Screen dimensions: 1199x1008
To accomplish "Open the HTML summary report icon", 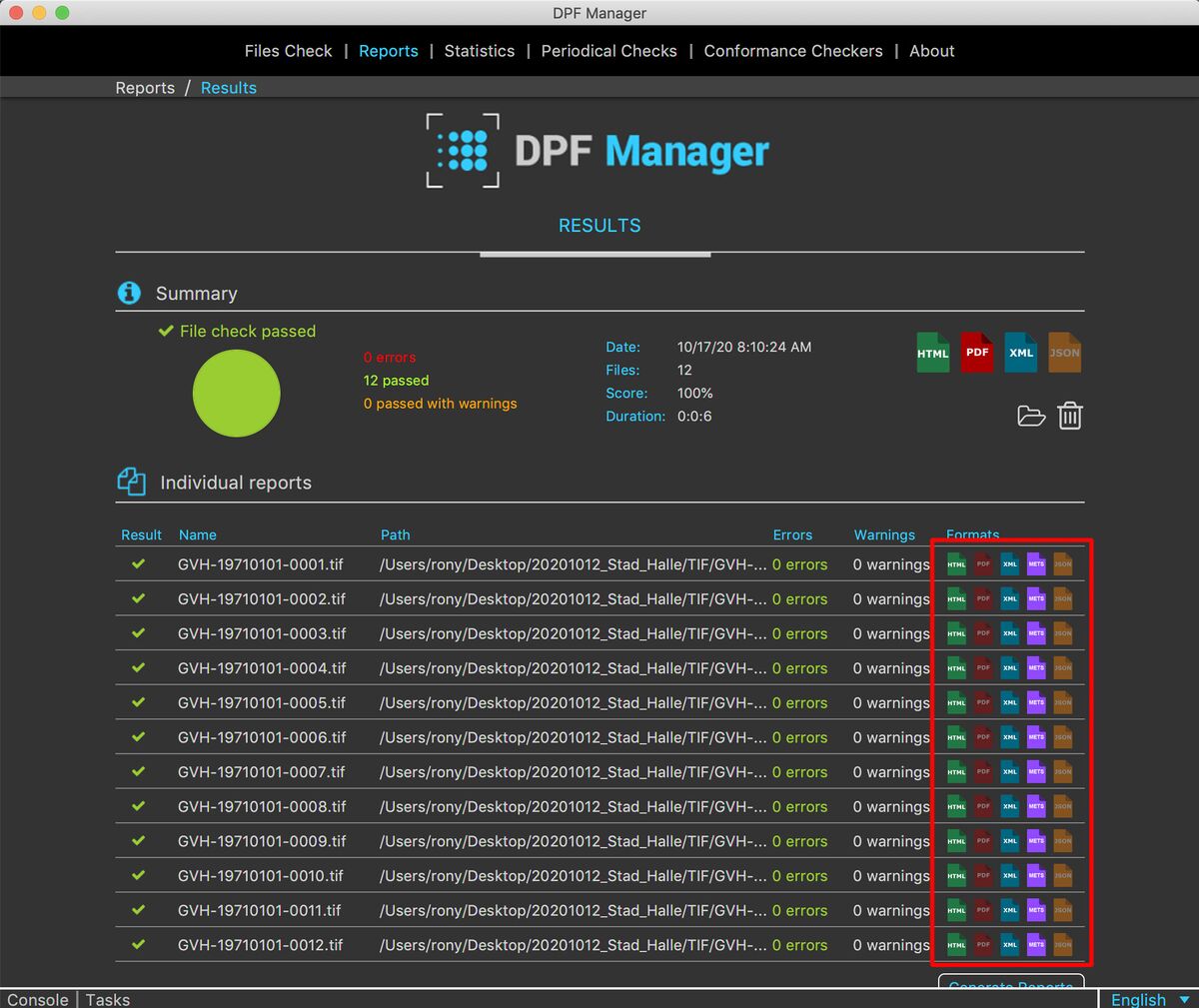I will coord(931,352).
